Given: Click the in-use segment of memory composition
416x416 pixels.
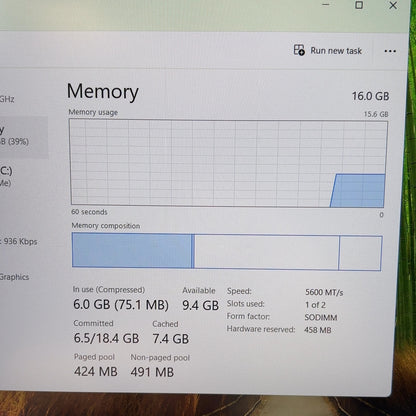Looking at the screenshot, I should point(132,251).
